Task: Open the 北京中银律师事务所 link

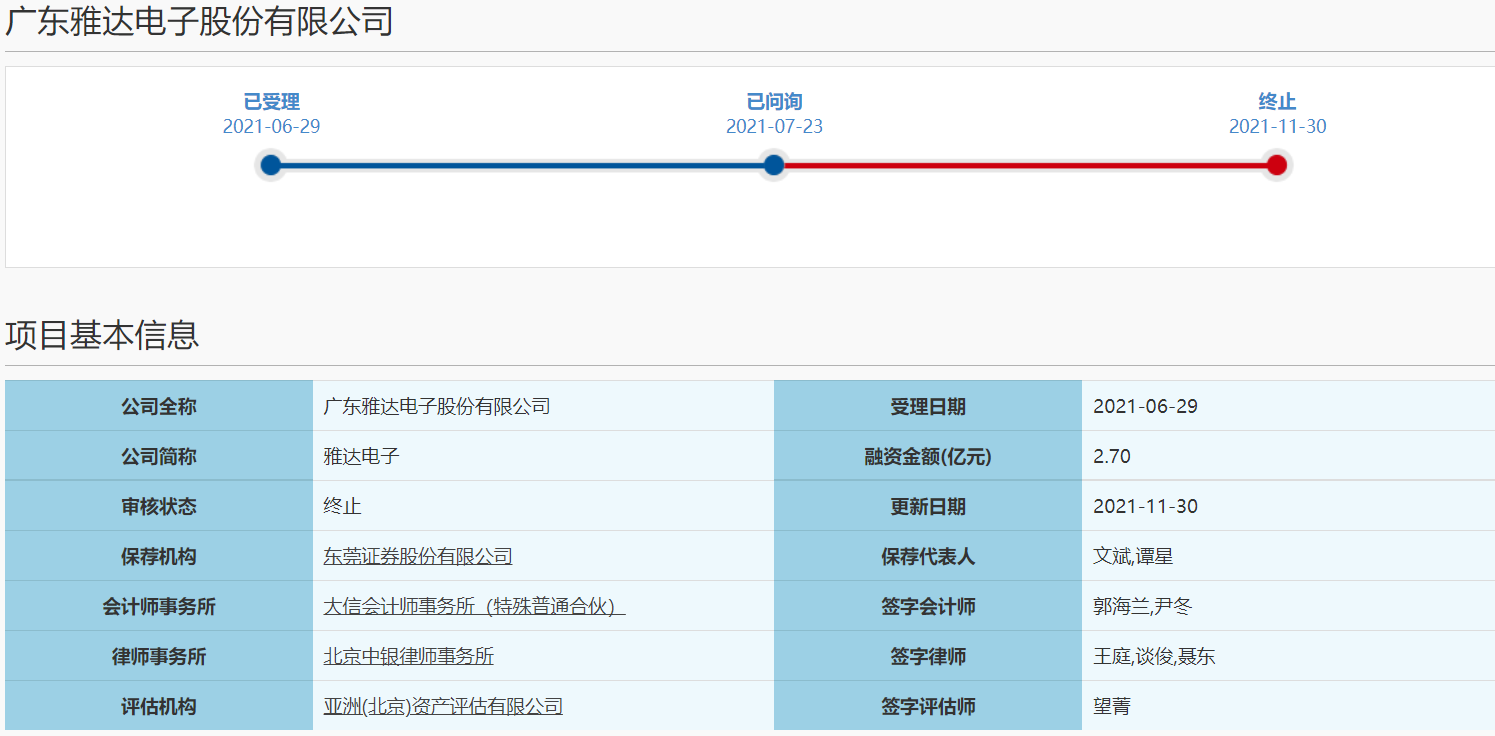Action: [x=408, y=657]
